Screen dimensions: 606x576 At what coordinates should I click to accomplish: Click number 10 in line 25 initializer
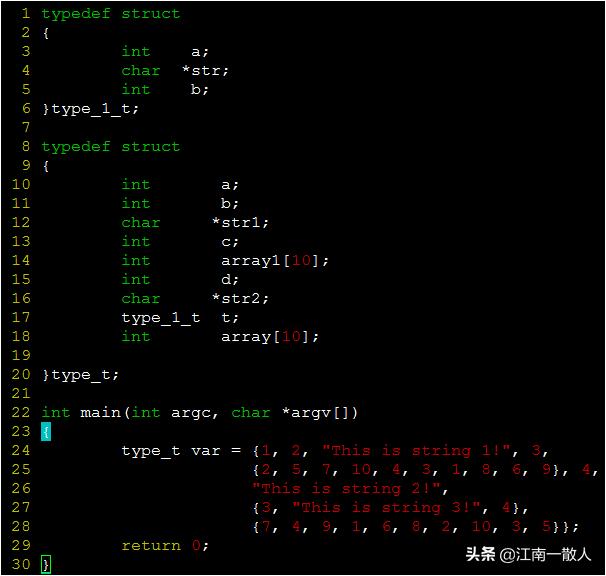coord(361,470)
